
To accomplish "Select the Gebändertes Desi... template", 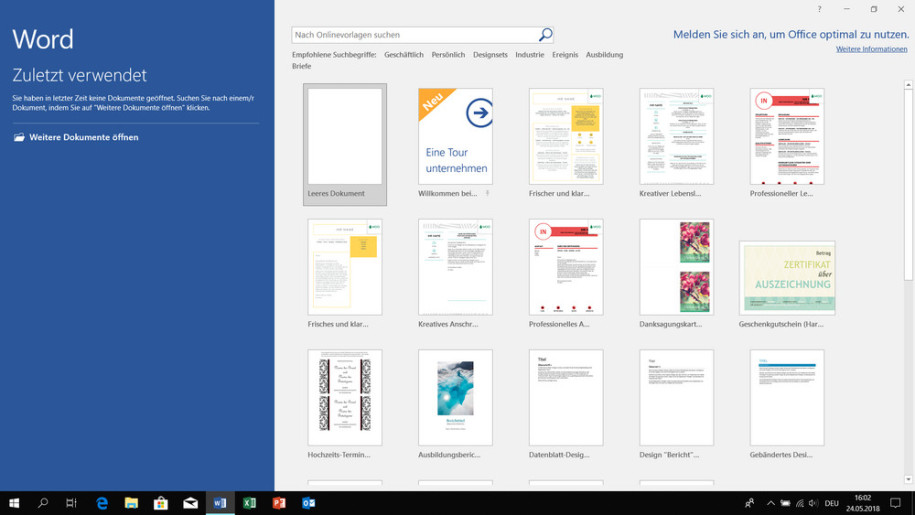I will pyautogui.click(x=787, y=398).
